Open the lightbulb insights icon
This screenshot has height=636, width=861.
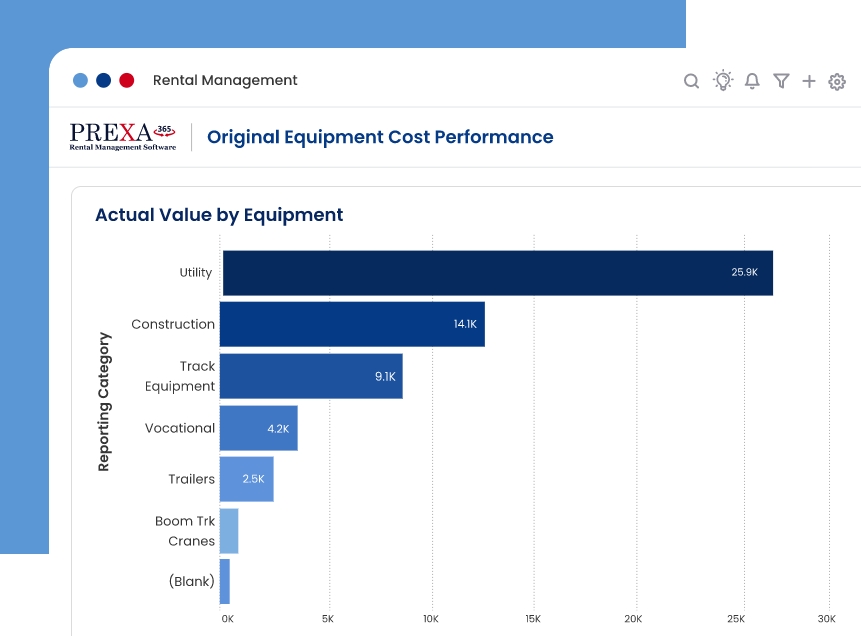(x=722, y=81)
